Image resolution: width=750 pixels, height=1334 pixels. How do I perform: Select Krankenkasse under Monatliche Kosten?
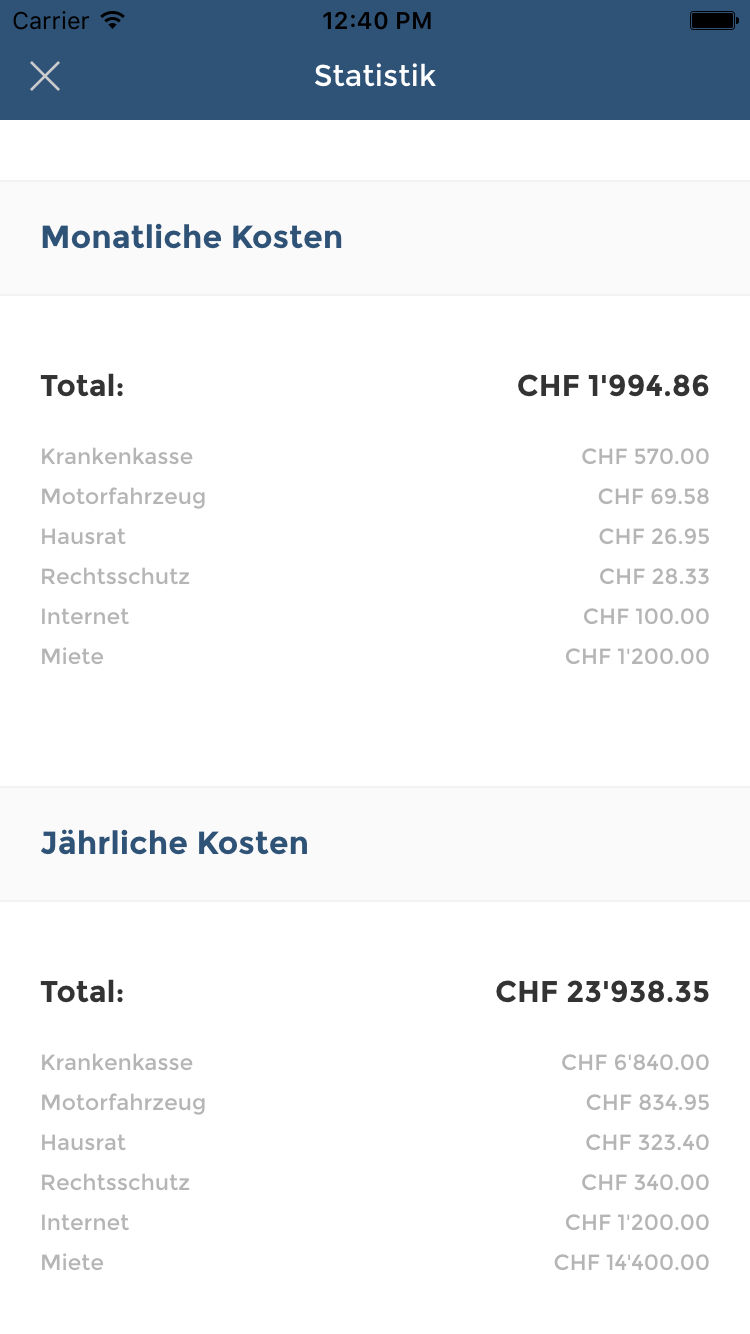point(116,457)
